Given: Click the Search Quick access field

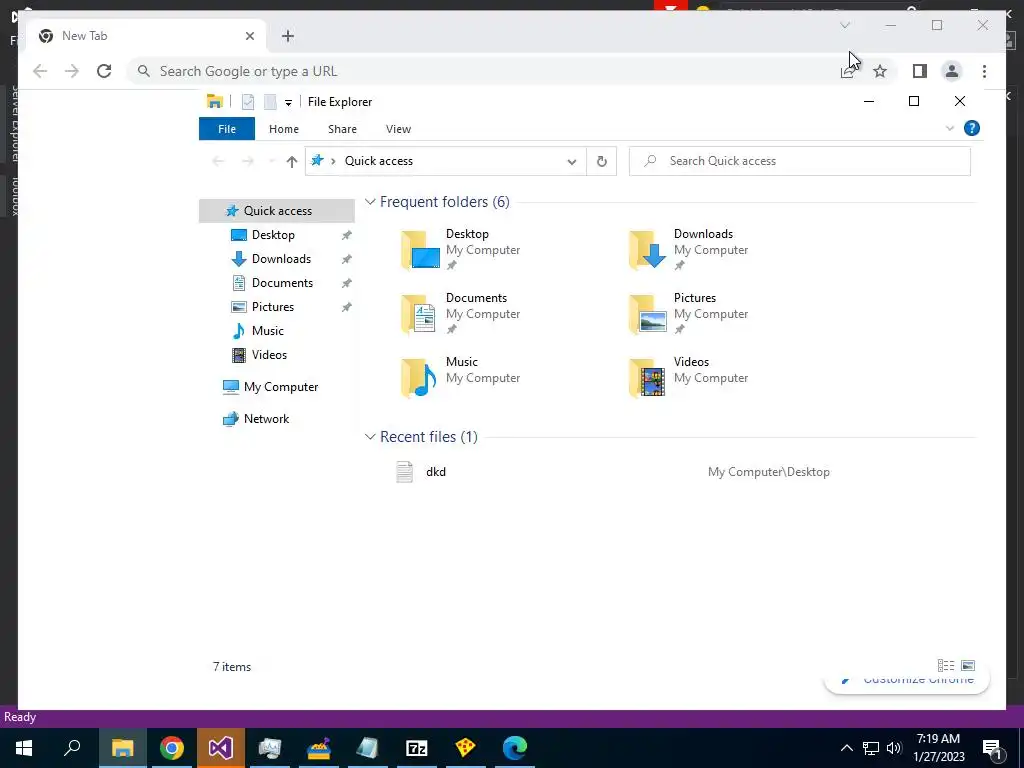Looking at the screenshot, I should coord(799,161).
